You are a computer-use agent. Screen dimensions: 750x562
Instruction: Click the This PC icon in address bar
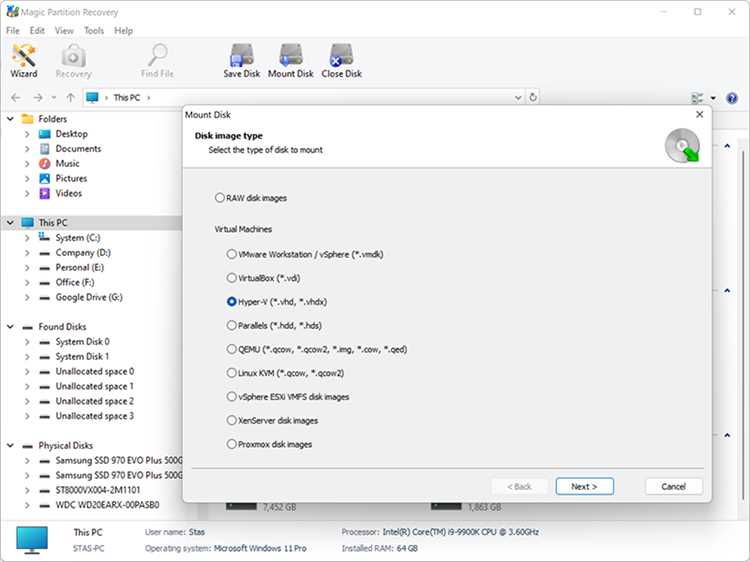tap(92, 98)
